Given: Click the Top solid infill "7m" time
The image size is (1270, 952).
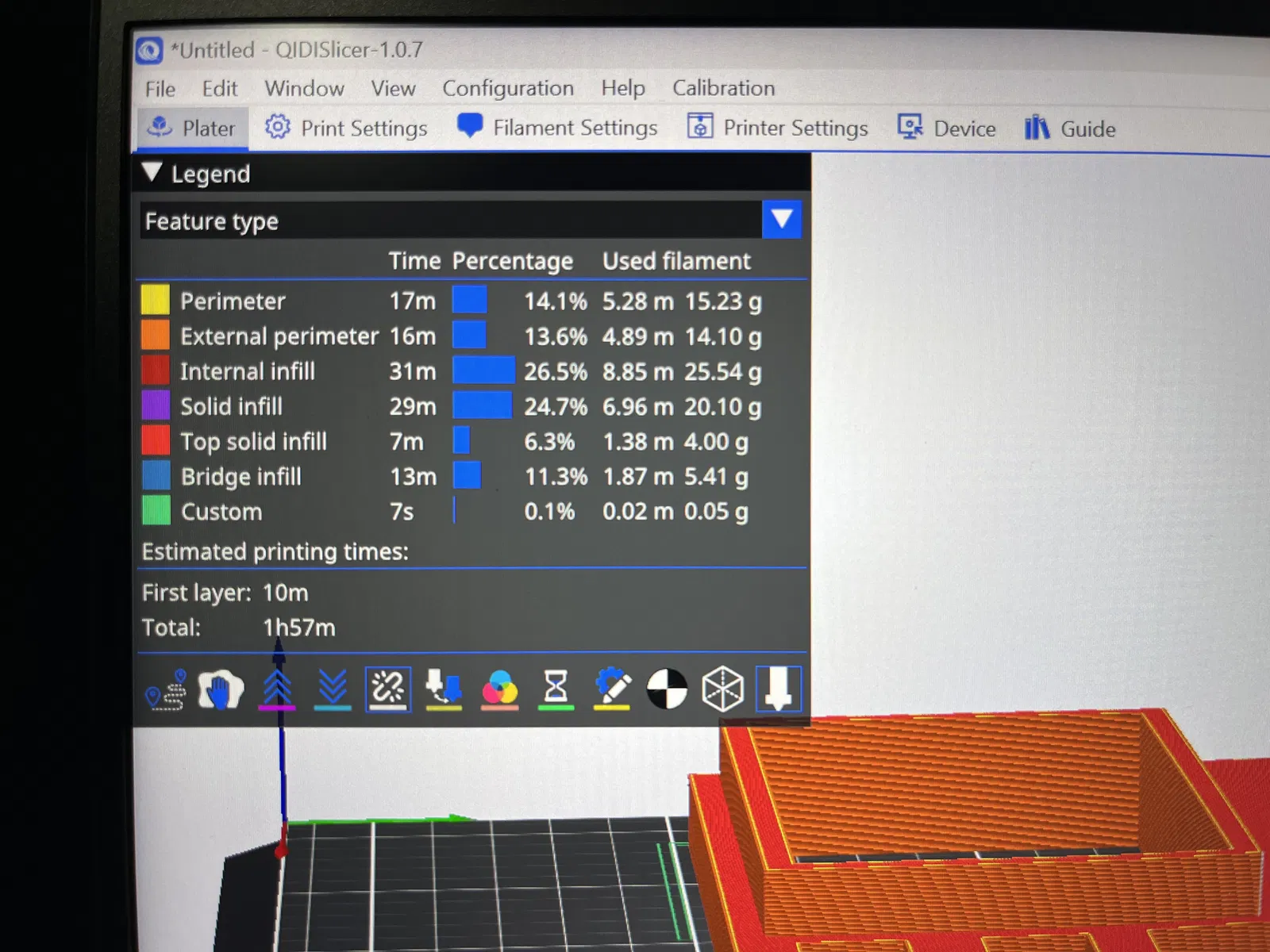Looking at the screenshot, I should [x=406, y=442].
